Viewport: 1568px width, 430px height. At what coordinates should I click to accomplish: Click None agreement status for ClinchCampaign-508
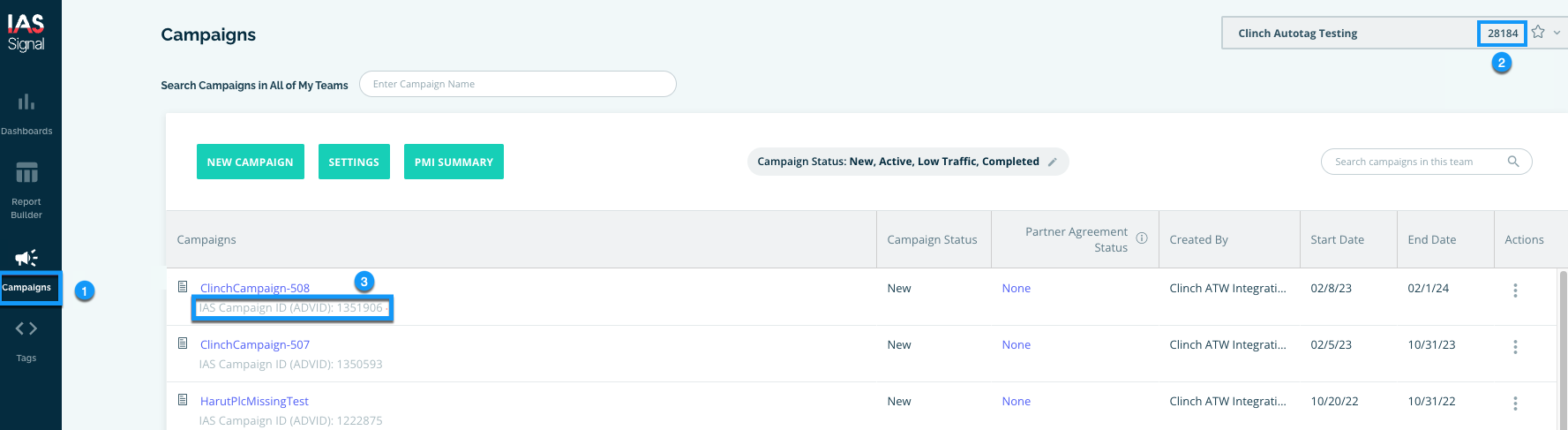pyautogui.click(x=1017, y=288)
